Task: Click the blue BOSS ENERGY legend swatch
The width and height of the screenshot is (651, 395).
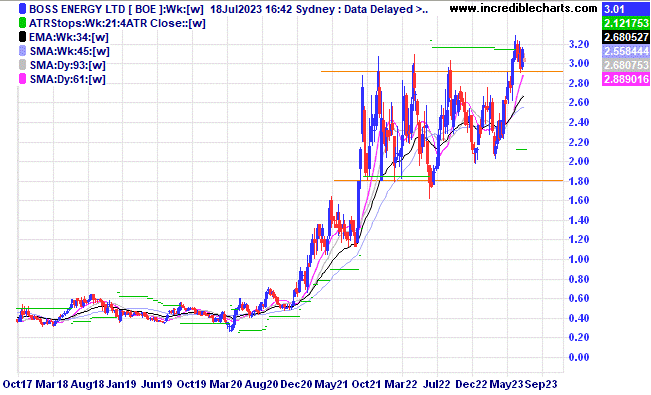Action: pyautogui.click(x=22, y=9)
